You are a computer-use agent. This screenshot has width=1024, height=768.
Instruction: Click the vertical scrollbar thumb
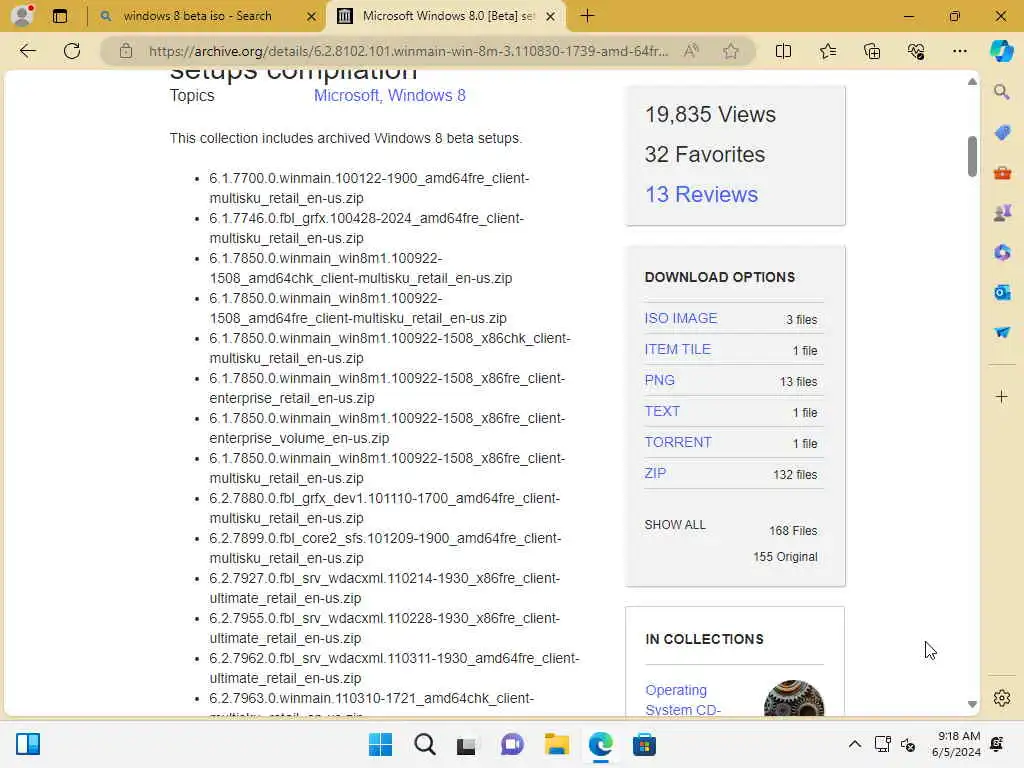(x=972, y=156)
